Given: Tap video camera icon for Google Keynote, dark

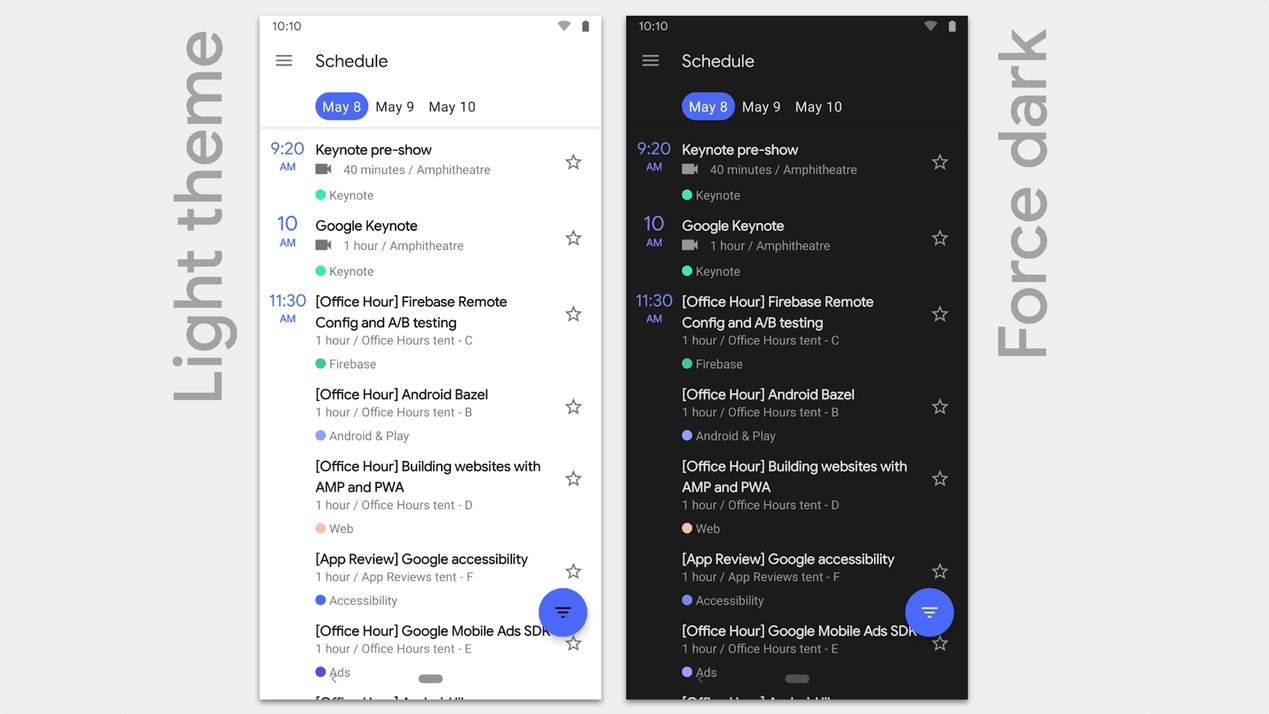Looking at the screenshot, I should point(689,246).
